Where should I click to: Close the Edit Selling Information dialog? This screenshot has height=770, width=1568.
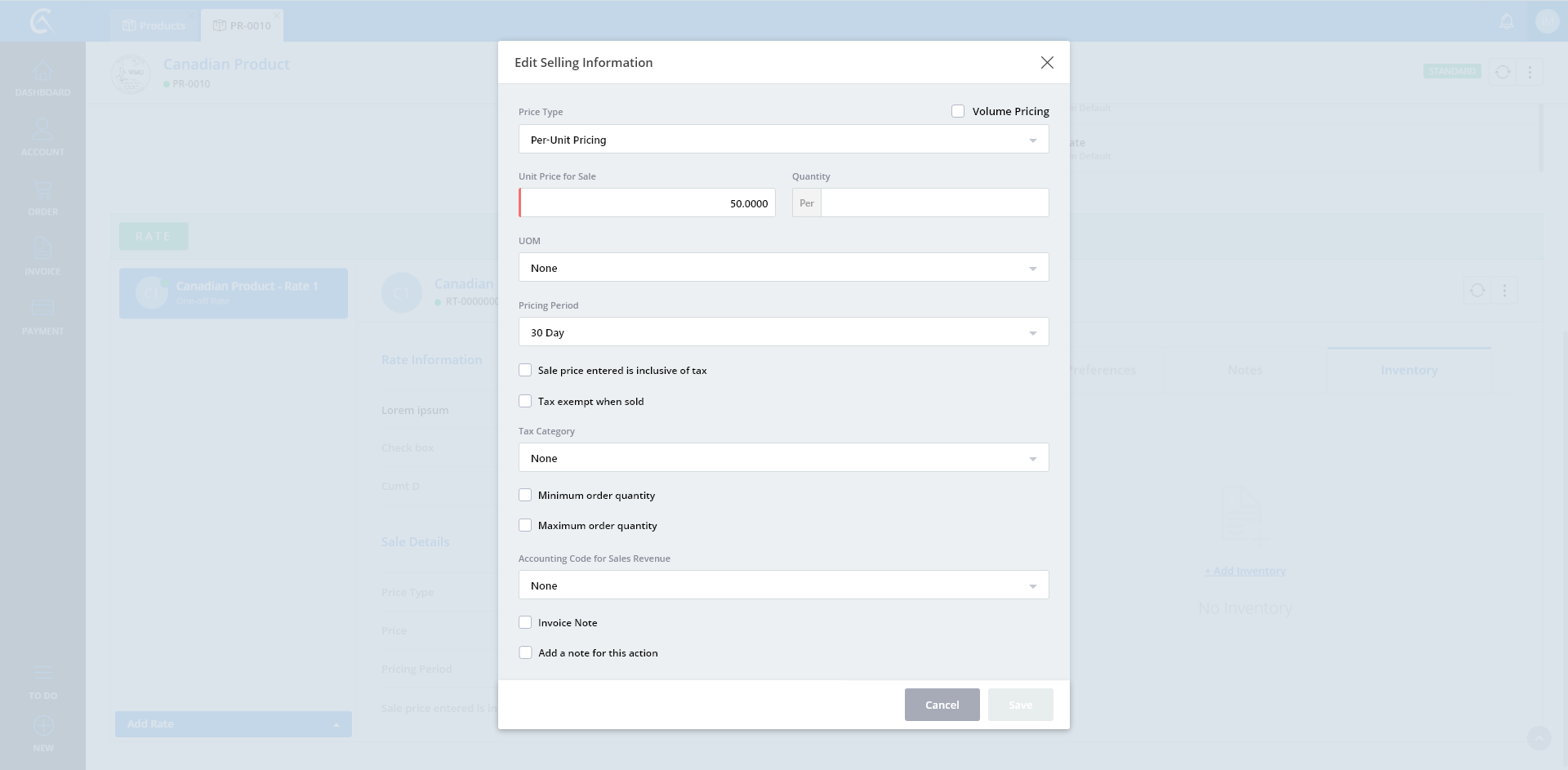tap(1047, 63)
